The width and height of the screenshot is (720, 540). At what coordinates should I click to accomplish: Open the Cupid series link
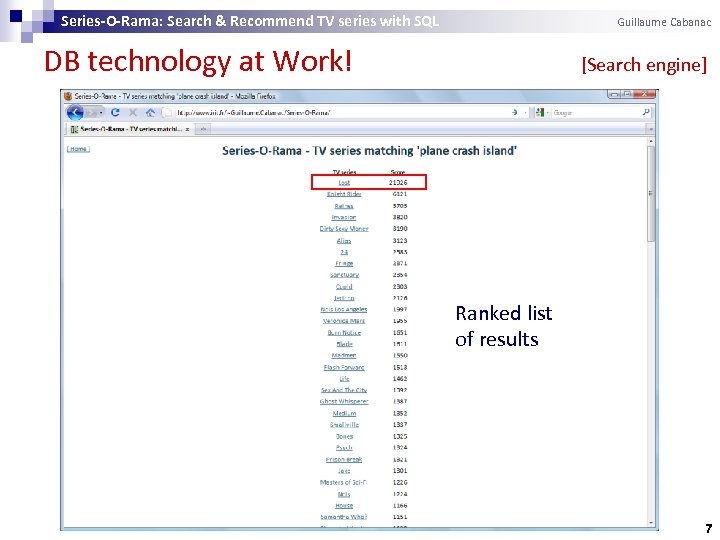344,287
